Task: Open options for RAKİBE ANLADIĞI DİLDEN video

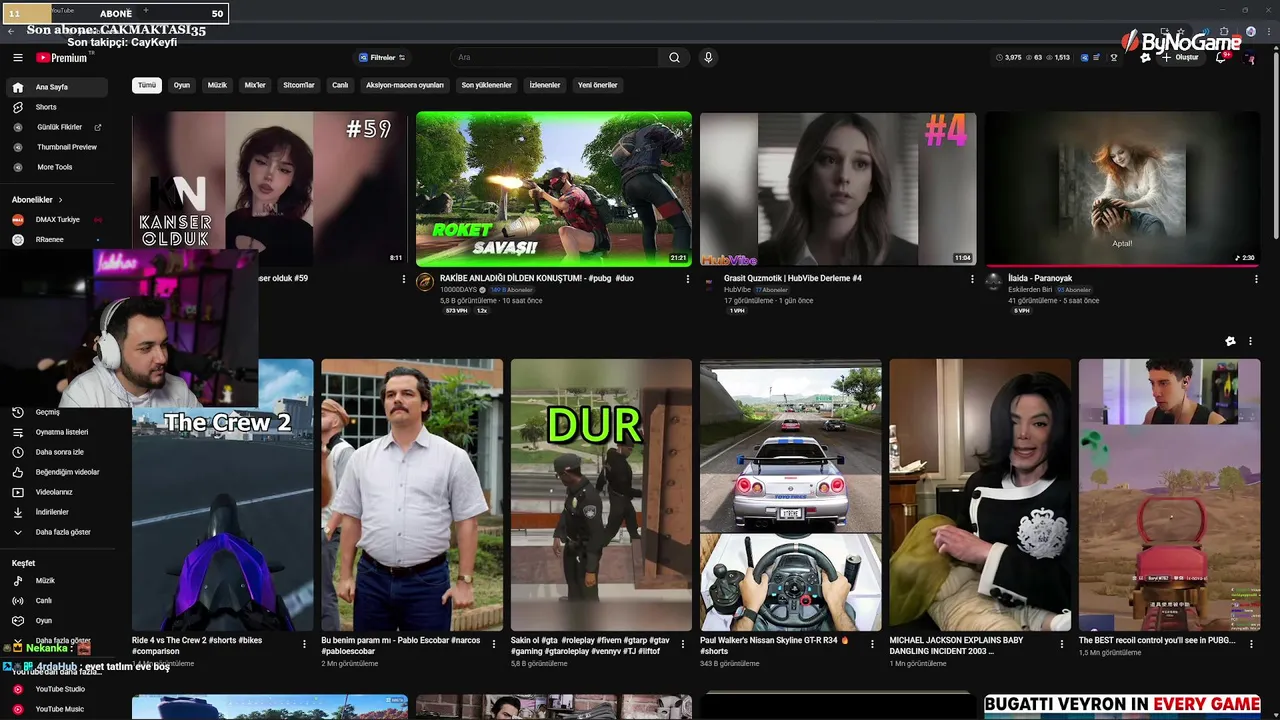Action: [687, 279]
